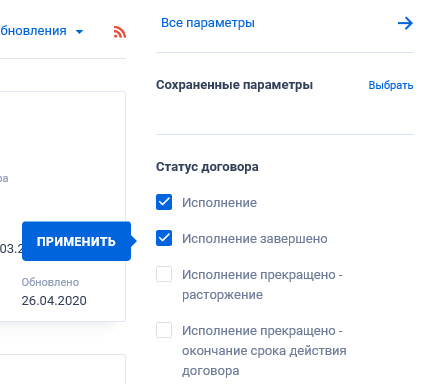Apply filters with the ПРИМЕНИТЬ button
Screen dimensions: 423x384
(76, 241)
